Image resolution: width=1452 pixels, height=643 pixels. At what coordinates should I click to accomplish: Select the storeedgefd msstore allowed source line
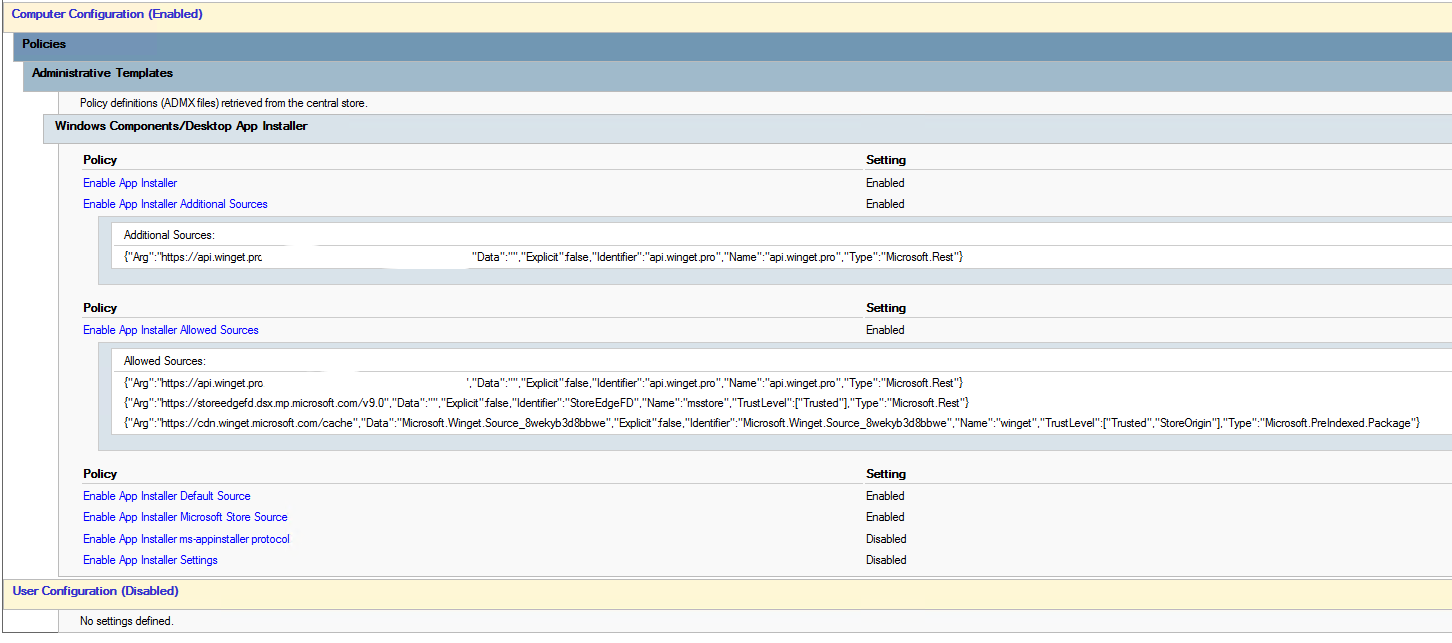tap(546, 403)
